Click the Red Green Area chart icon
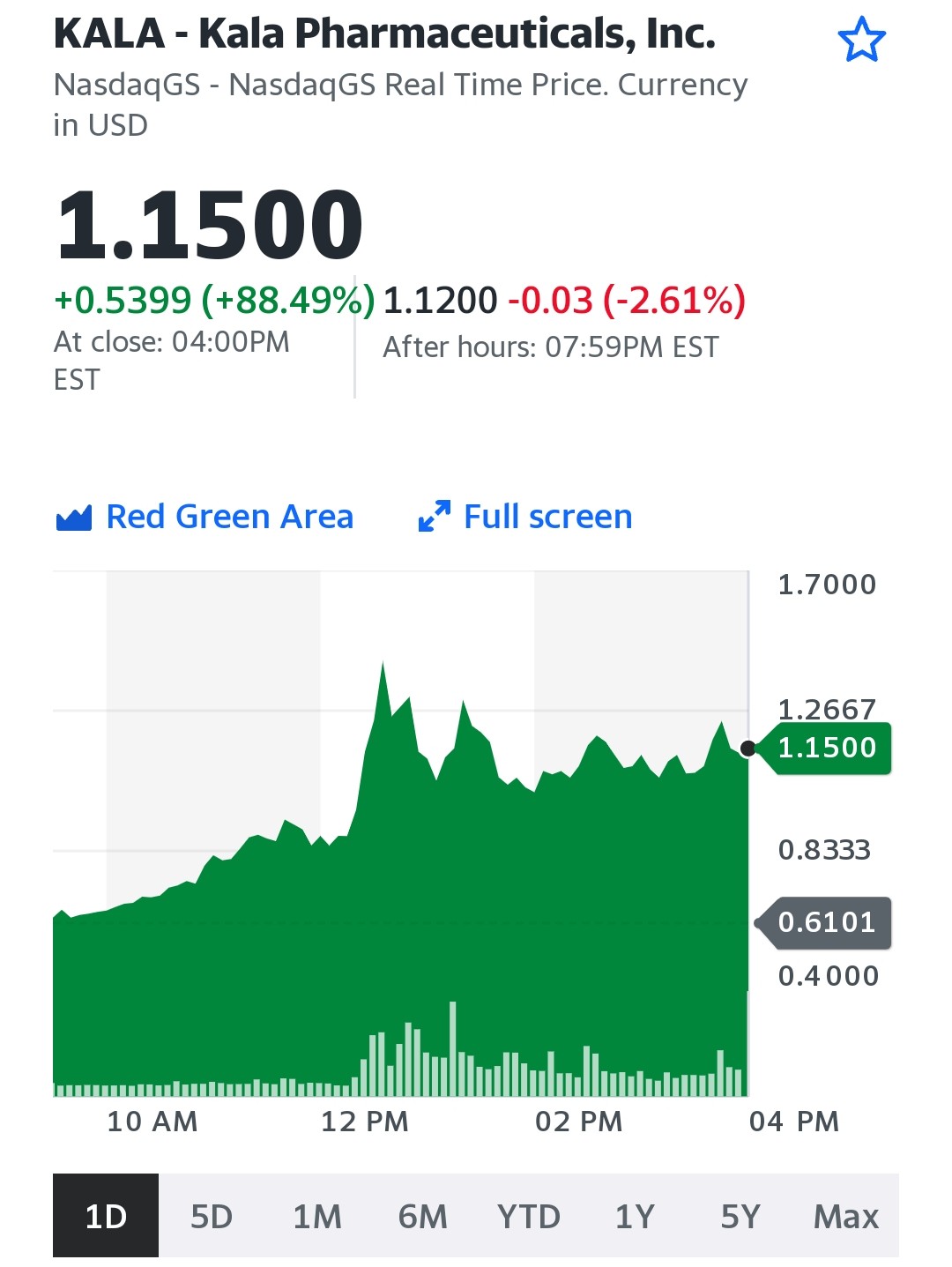 tap(74, 518)
